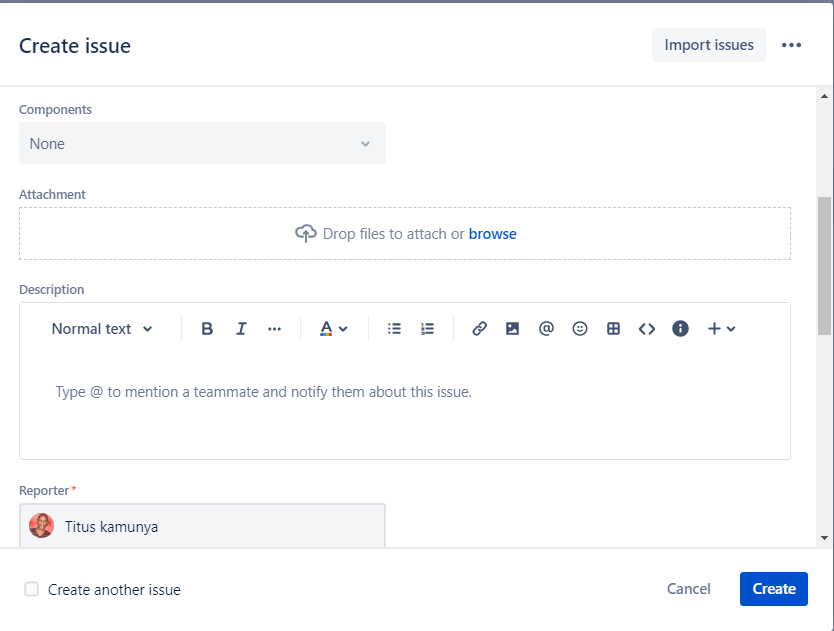Insert a bullet list in description
Viewport: 834px width, 631px height.
click(x=394, y=329)
